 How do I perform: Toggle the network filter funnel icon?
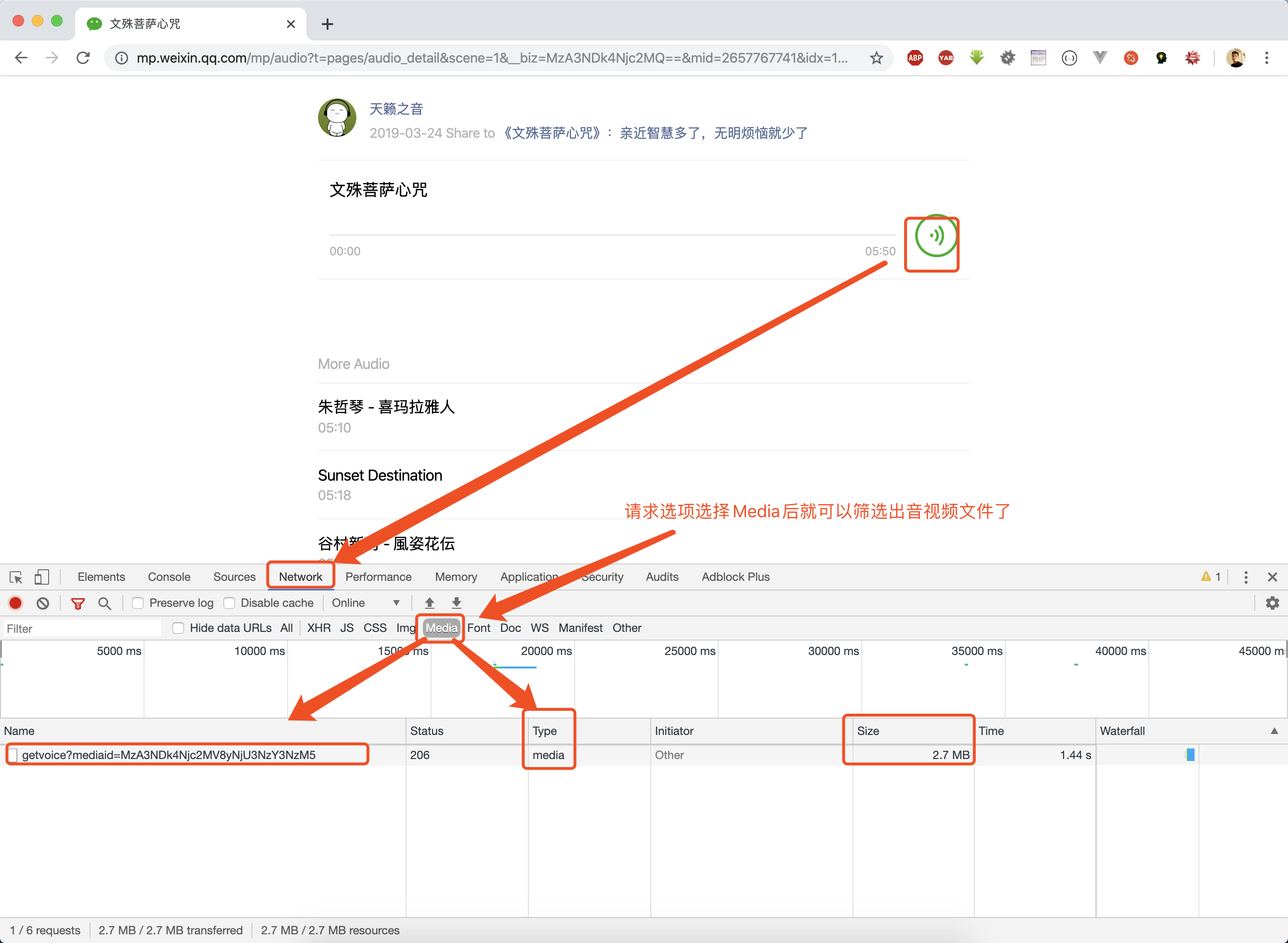coord(78,603)
